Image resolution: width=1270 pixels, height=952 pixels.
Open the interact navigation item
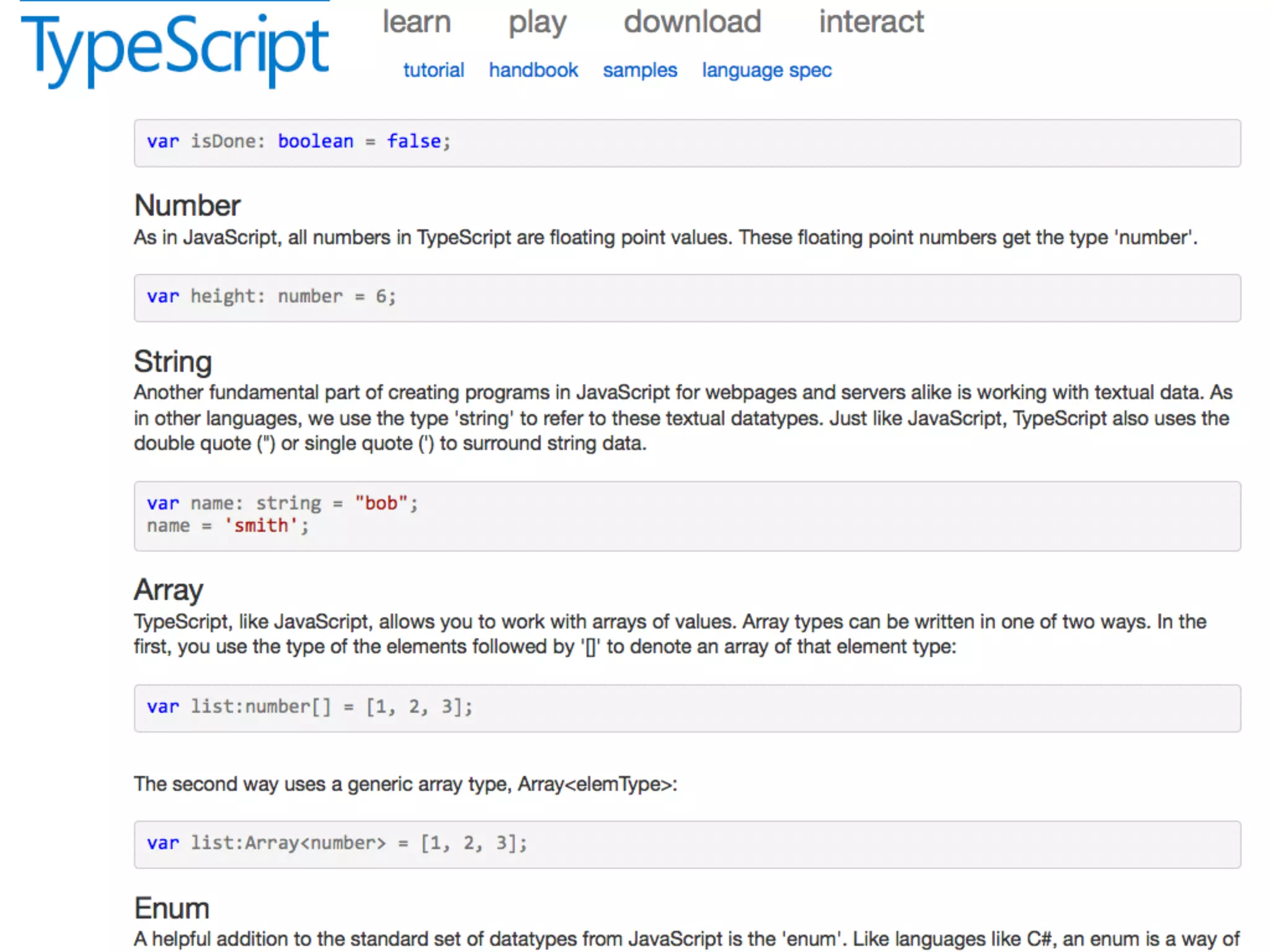pyautogui.click(x=871, y=22)
